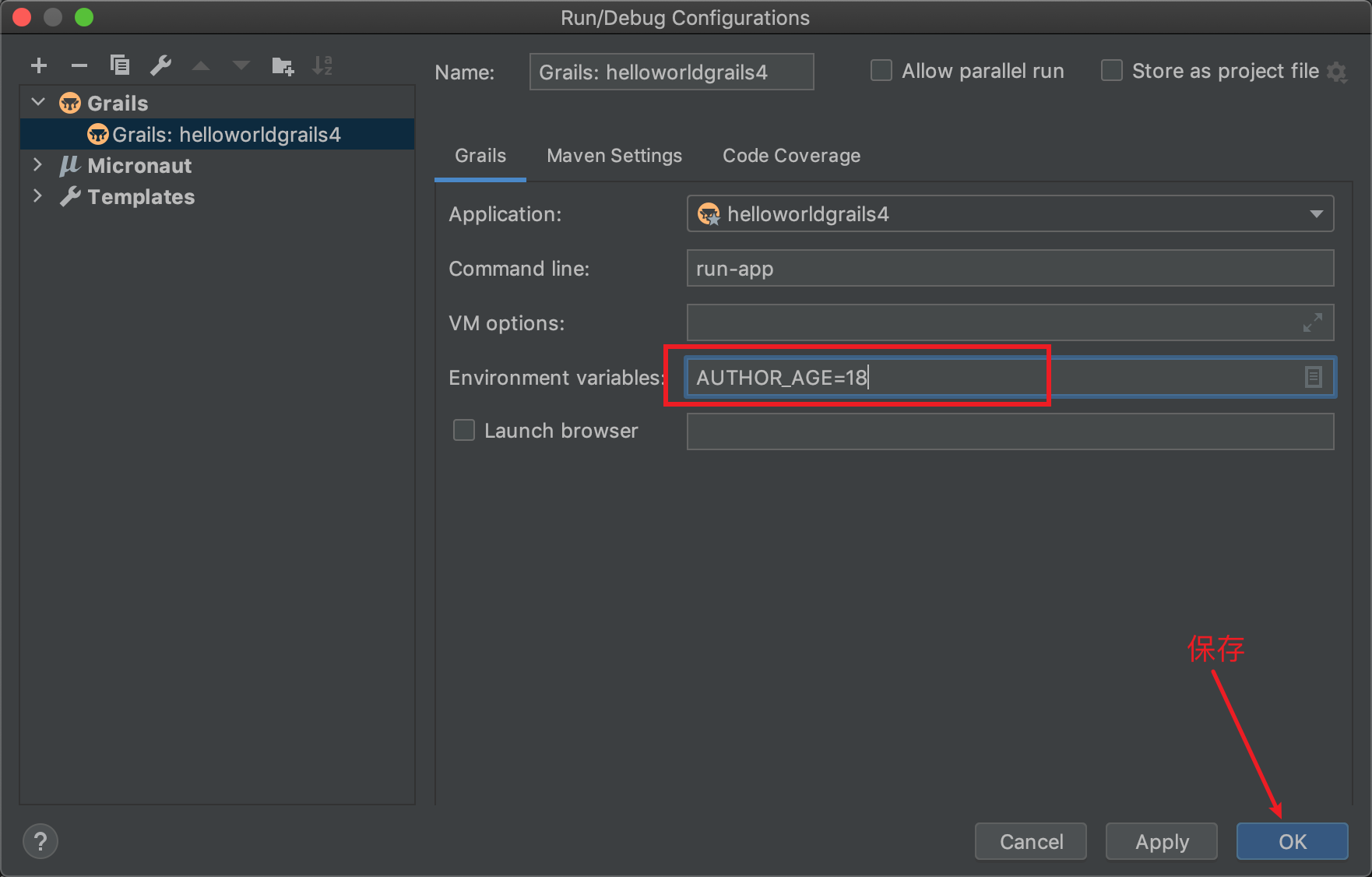1372x877 pixels.
Task: Select the Micronaut tree label
Action: coord(139,165)
